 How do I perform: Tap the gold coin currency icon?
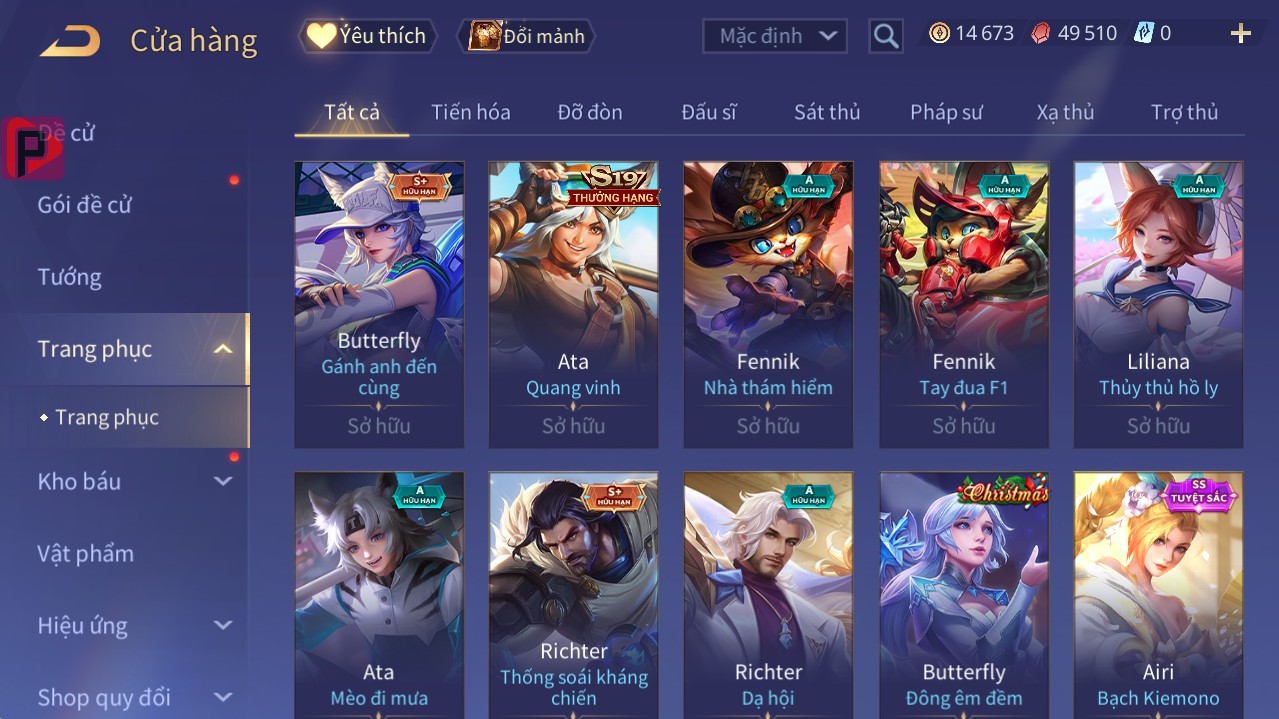[939, 34]
